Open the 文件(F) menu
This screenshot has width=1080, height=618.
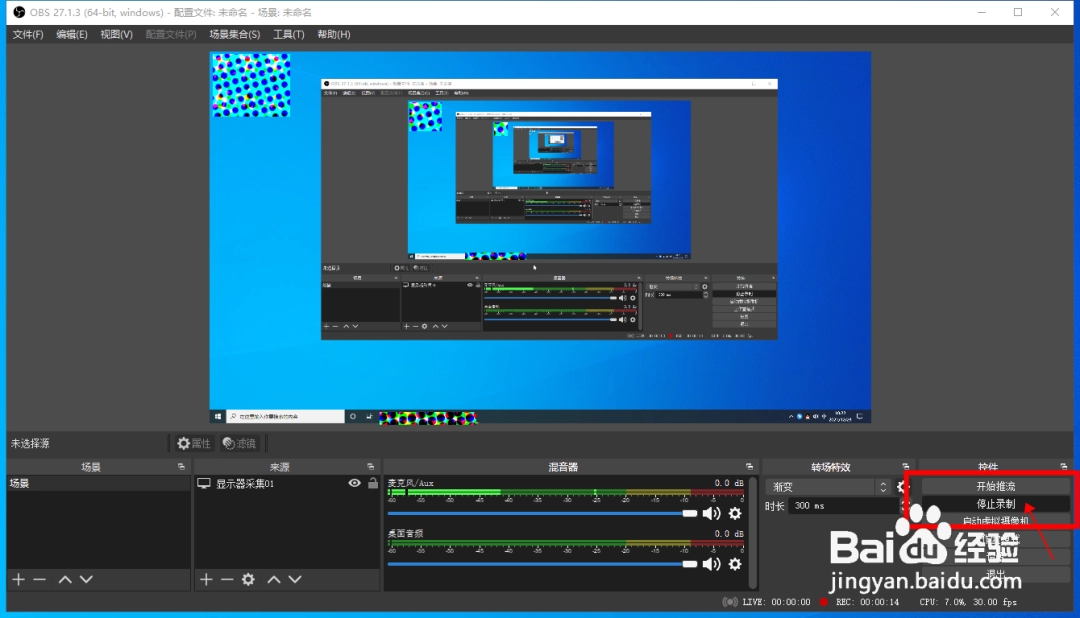click(x=28, y=34)
